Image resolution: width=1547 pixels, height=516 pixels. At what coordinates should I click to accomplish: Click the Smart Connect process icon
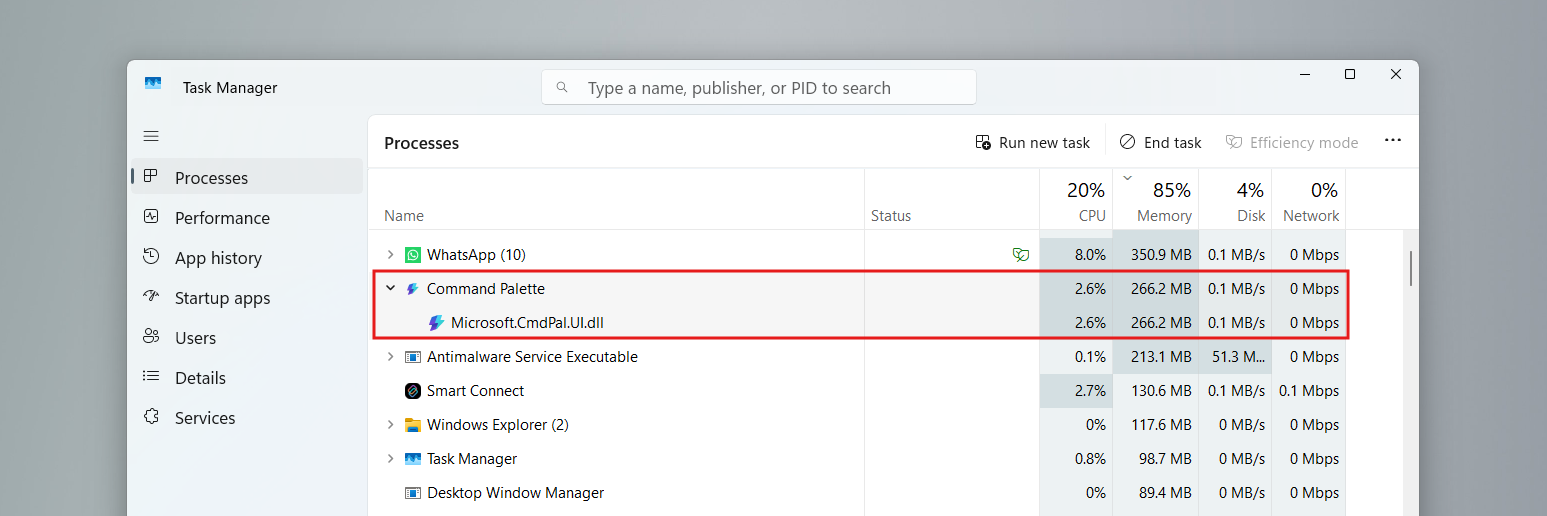[x=413, y=391]
